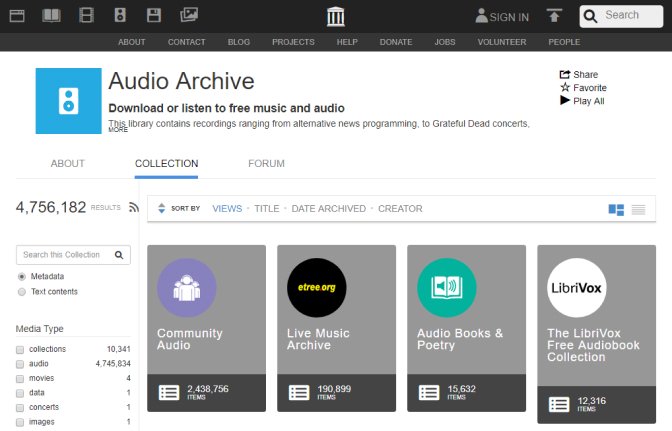The height and width of the screenshot is (431, 672).
Task: Click Play All
Action: coord(582,101)
